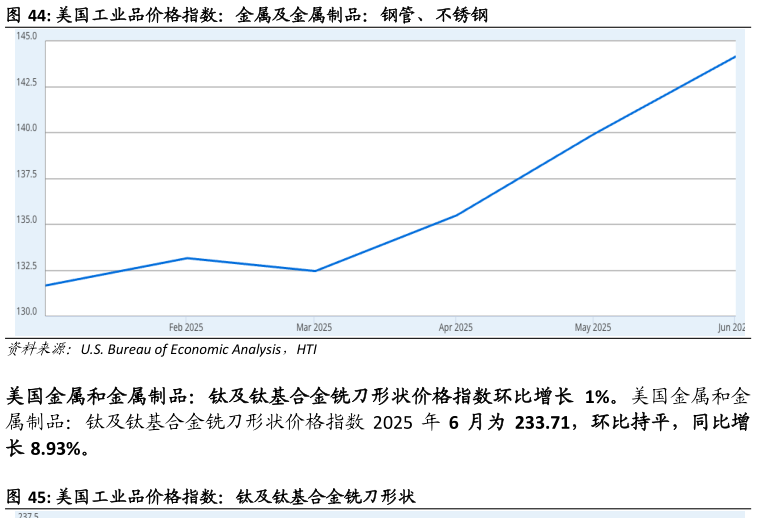
Task: Click the line's peak at right edge
Action: click(x=734, y=57)
